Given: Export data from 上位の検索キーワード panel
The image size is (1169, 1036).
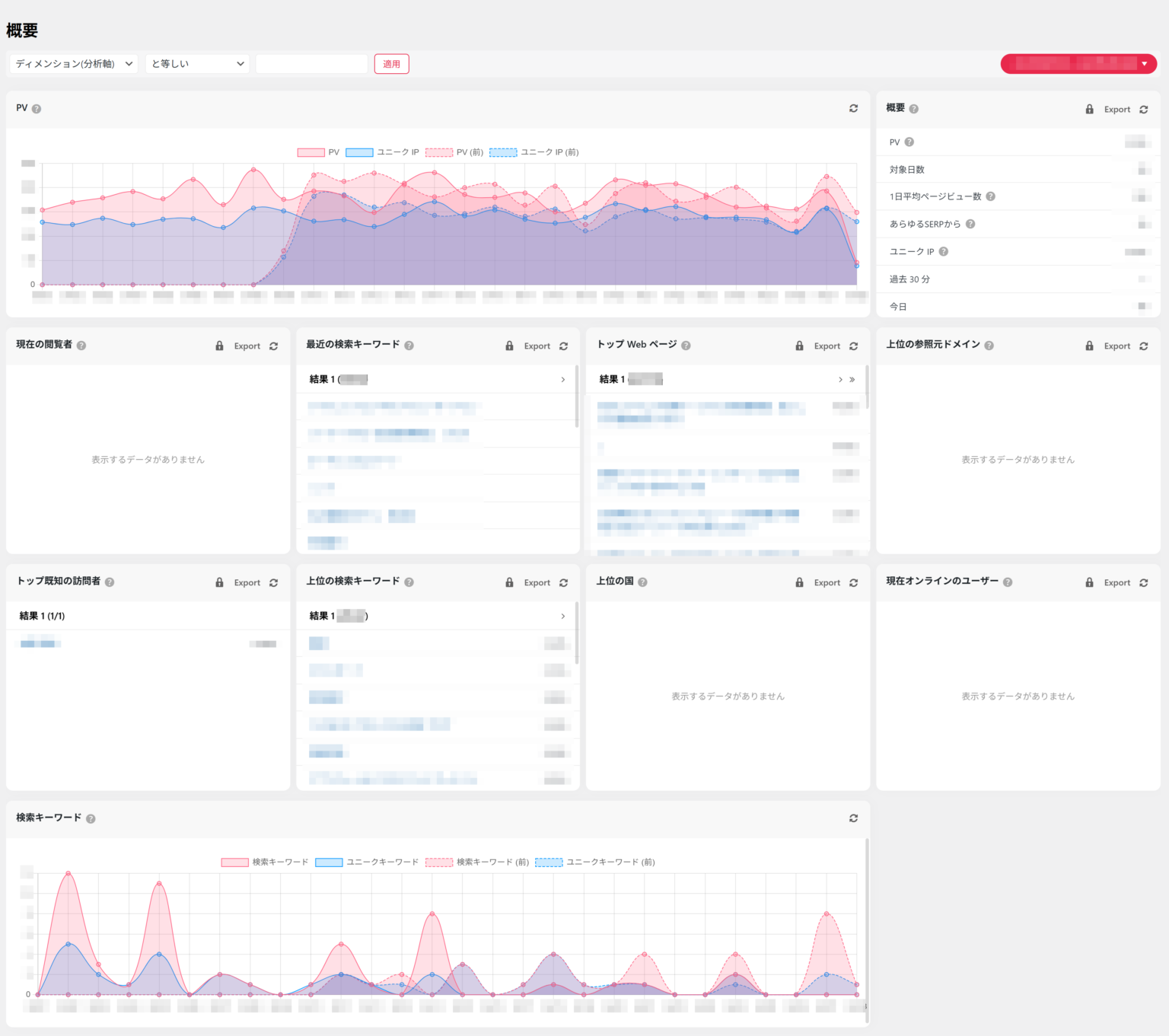Looking at the screenshot, I should point(537,582).
